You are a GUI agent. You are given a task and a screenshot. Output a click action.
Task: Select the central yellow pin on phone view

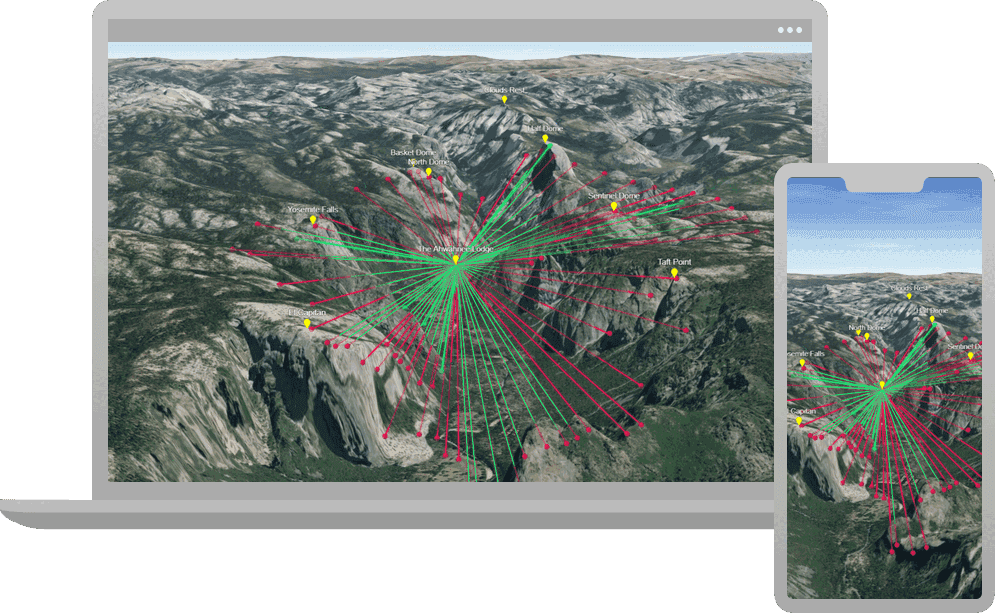(x=882, y=385)
